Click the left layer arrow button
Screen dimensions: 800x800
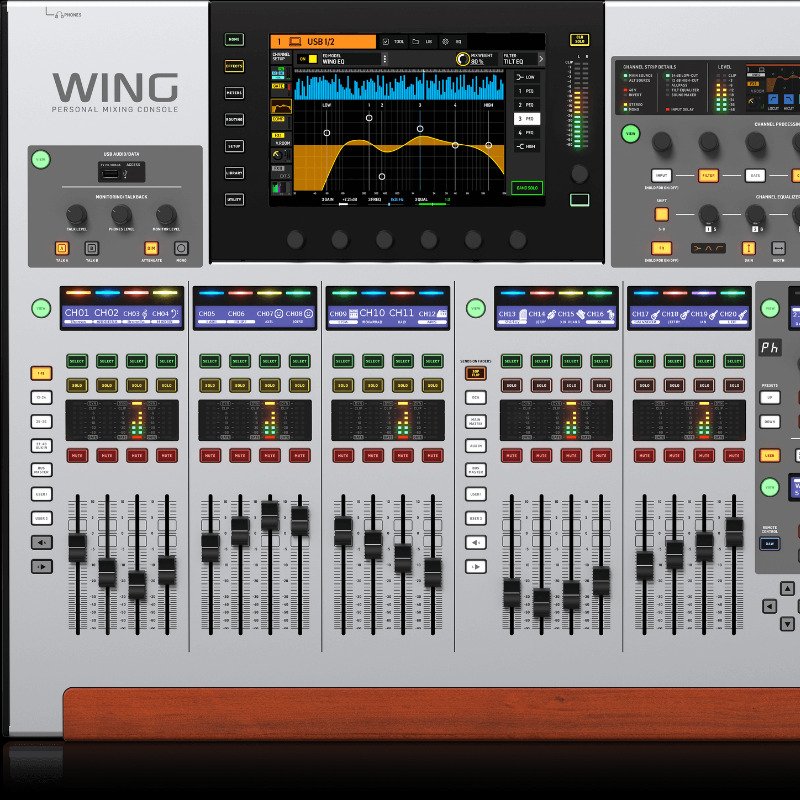pyautogui.click(x=41, y=543)
